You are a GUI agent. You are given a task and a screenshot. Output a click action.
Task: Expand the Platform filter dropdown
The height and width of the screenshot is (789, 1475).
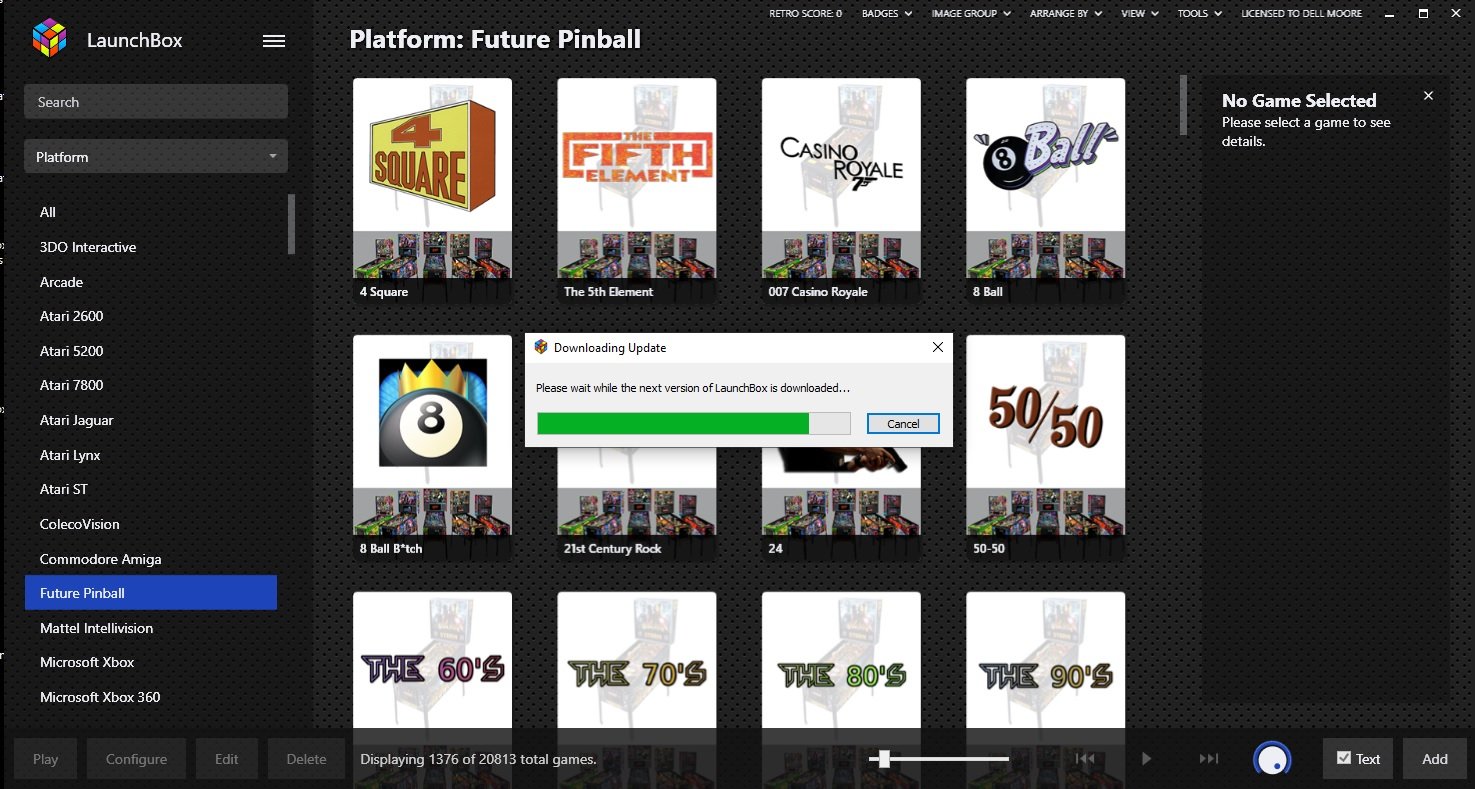[x=156, y=157]
